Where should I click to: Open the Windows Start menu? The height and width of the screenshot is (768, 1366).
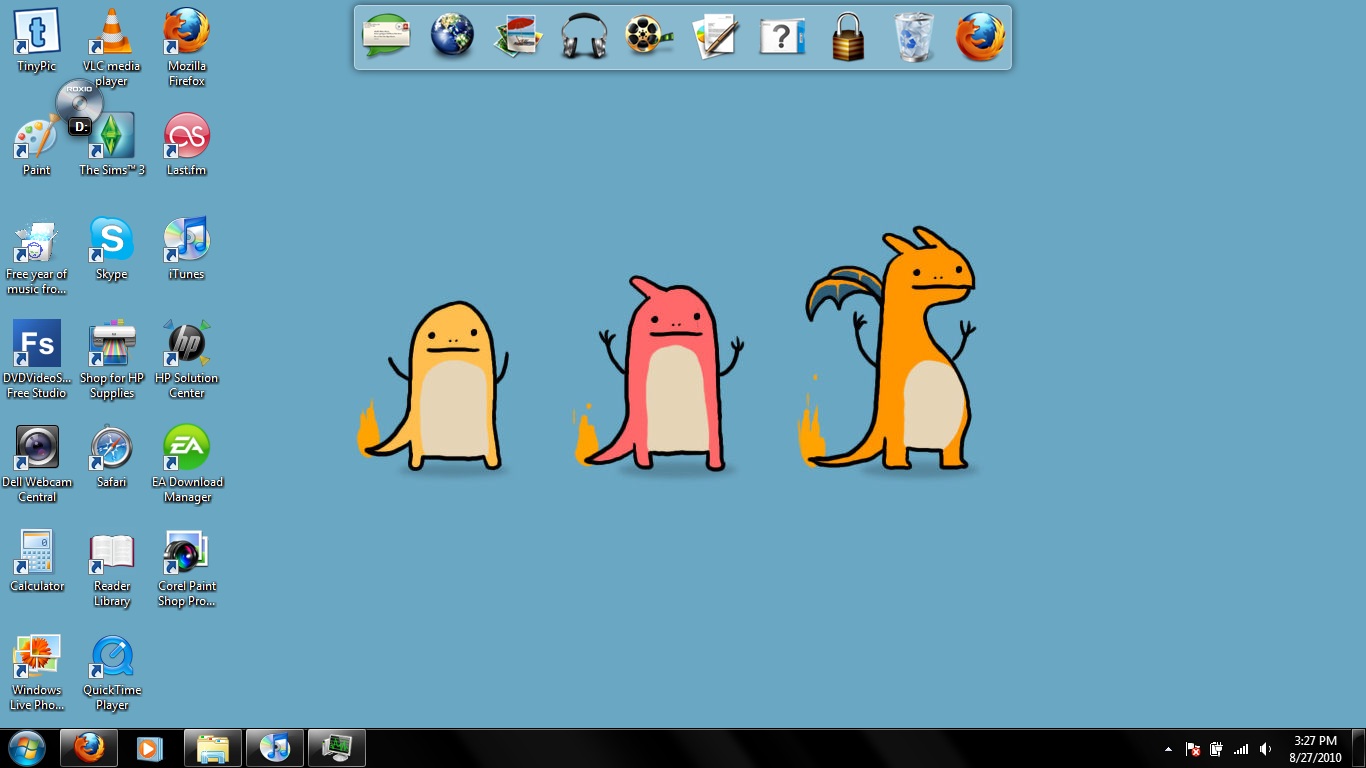click(x=26, y=748)
